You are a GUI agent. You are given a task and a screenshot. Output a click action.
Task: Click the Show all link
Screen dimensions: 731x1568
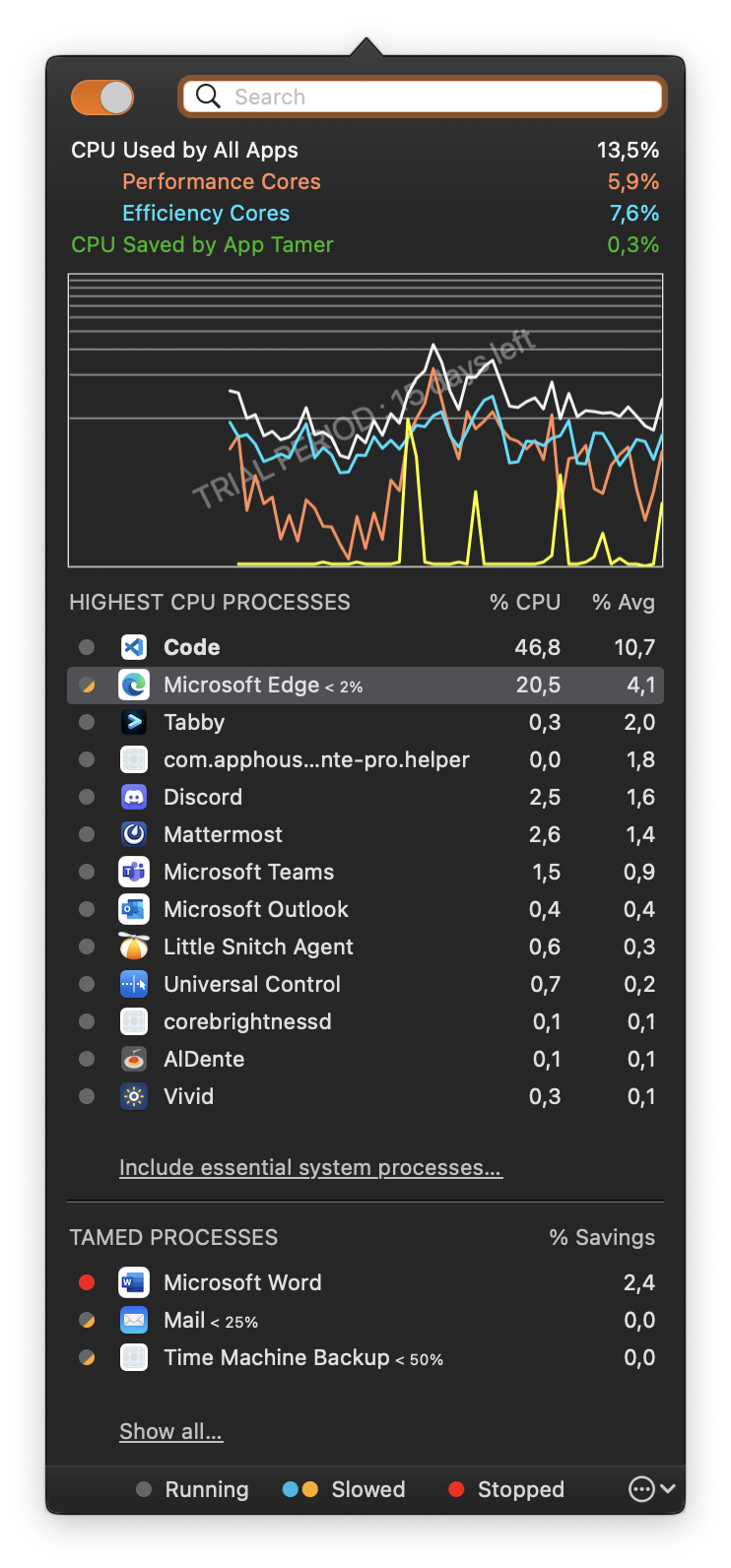(170, 1432)
